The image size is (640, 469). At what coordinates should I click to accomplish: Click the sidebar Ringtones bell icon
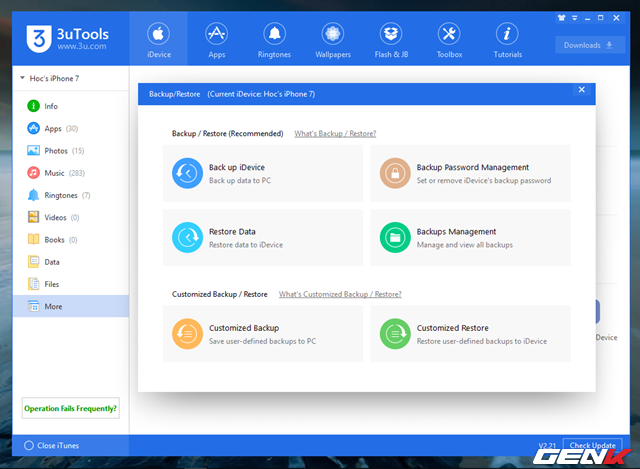(33, 195)
